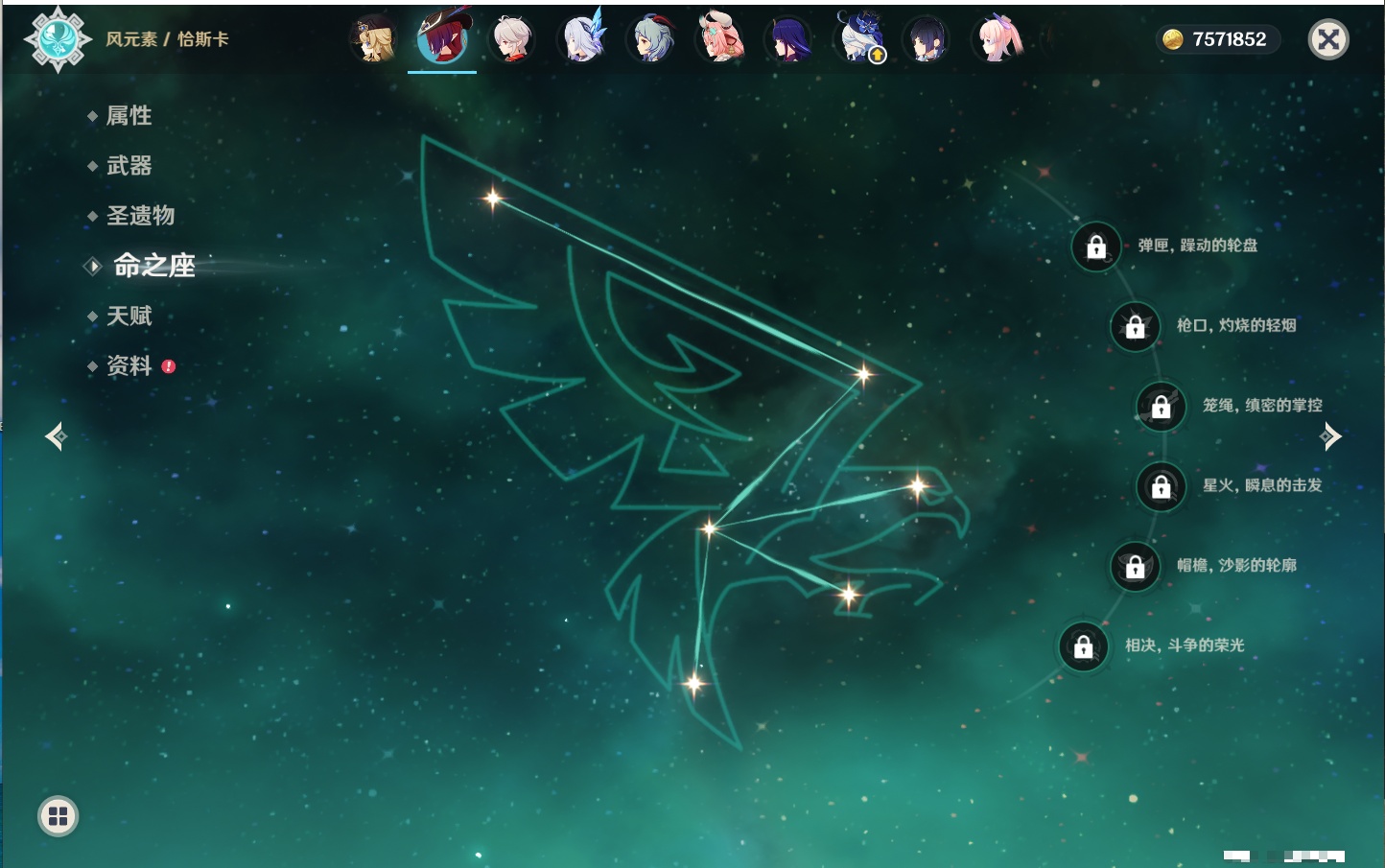Click the star at the wing's right corner
This screenshot has height=868, width=1385.
pos(863,374)
